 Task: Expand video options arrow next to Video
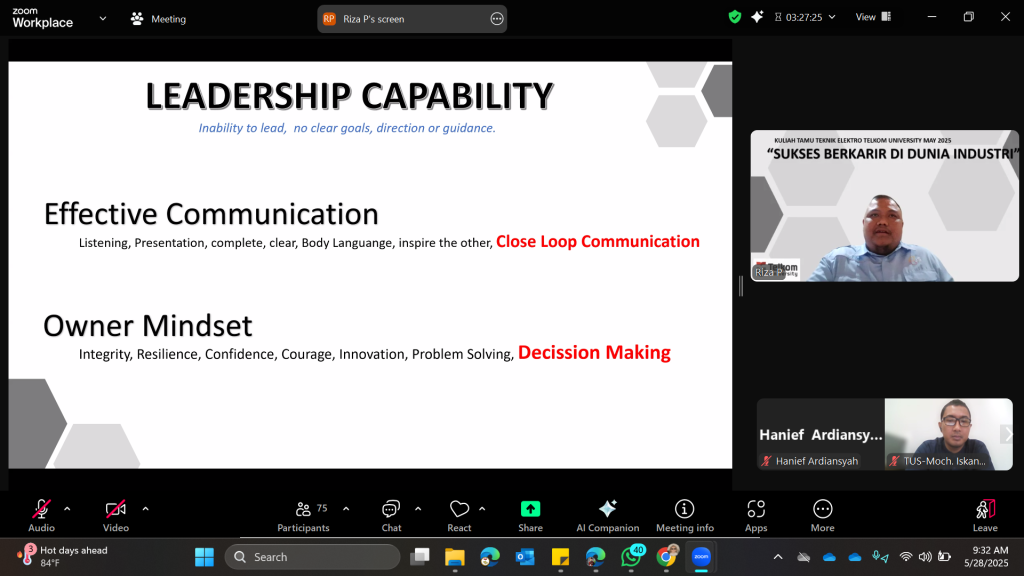(x=146, y=509)
